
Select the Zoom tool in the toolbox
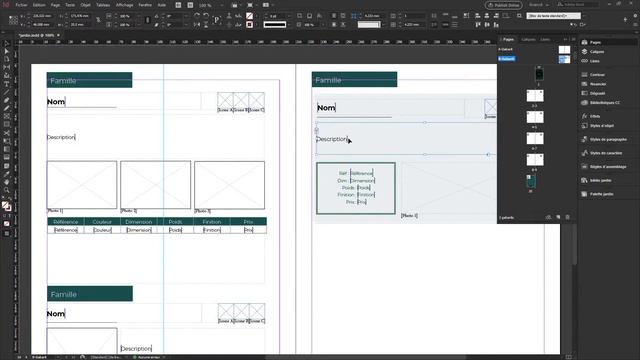(6, 190)
